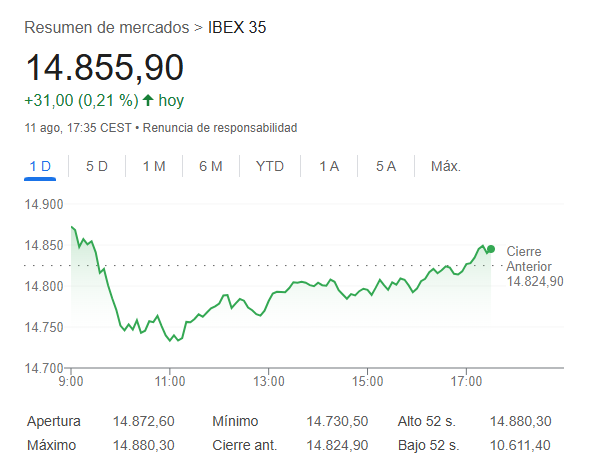Show the 1 A yearly chart
Viewport: 616px width, 463px height.
point(329,166)
